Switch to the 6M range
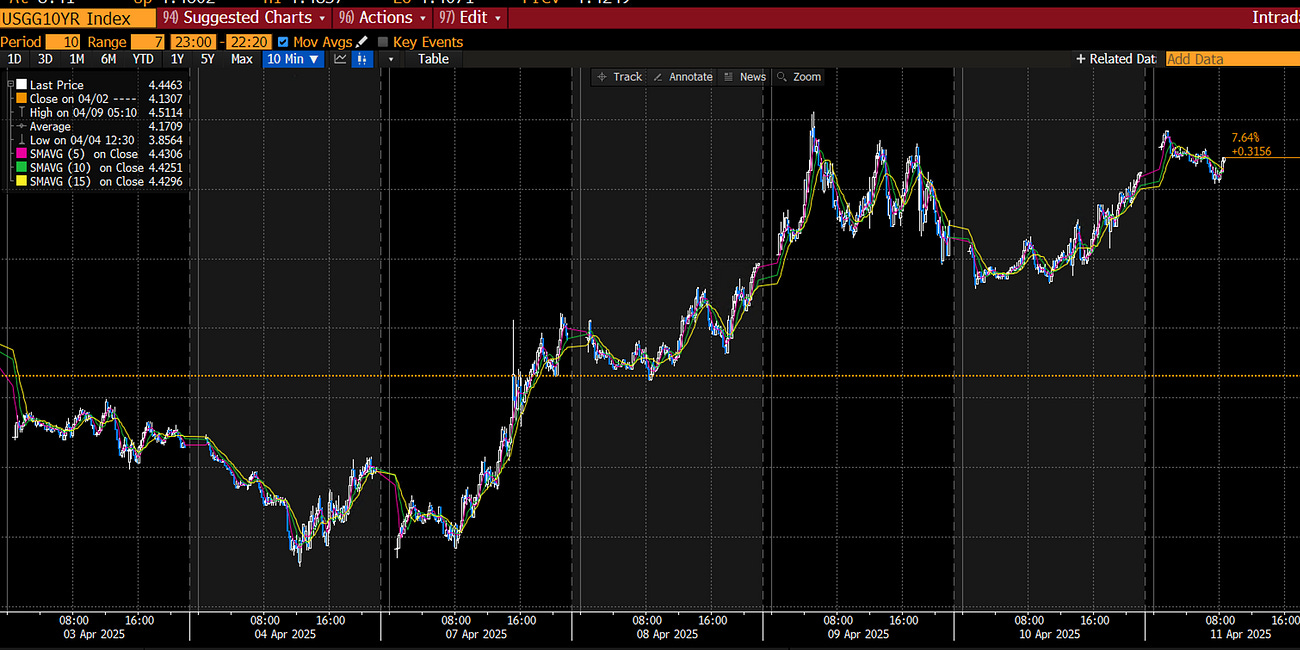 (108, 59)
